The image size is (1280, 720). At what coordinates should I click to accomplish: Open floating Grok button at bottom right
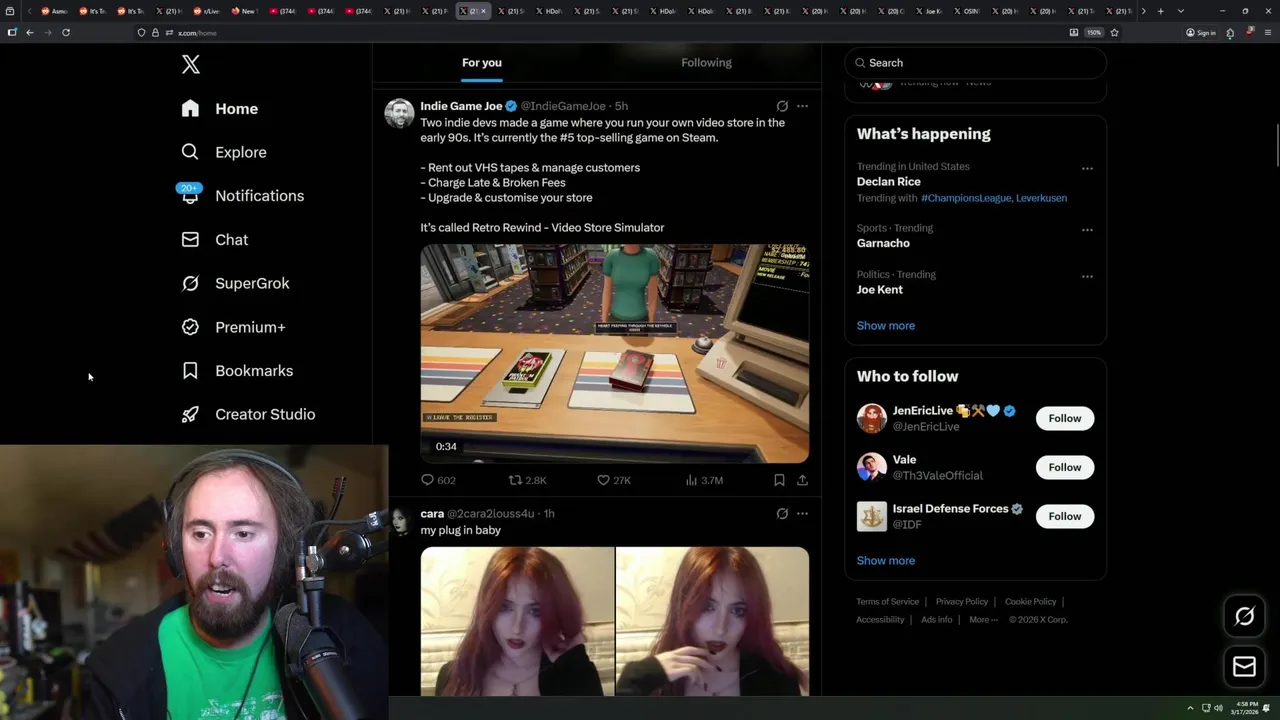coord(1244,617)
